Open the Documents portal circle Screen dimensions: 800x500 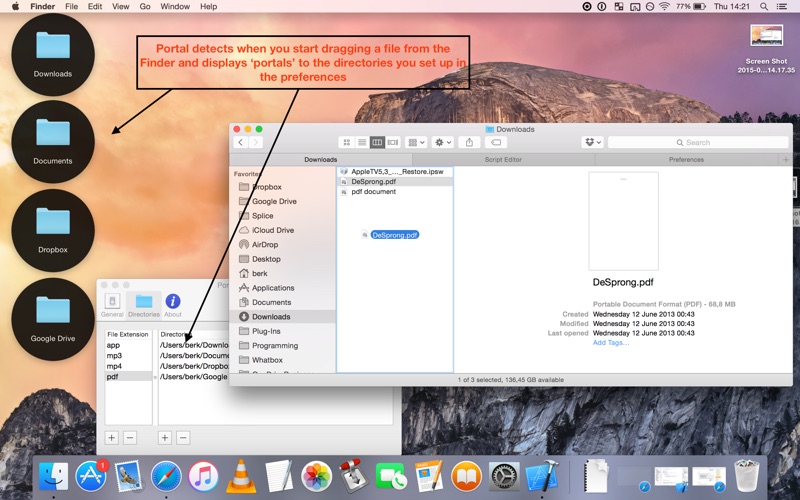click(53, 142)
